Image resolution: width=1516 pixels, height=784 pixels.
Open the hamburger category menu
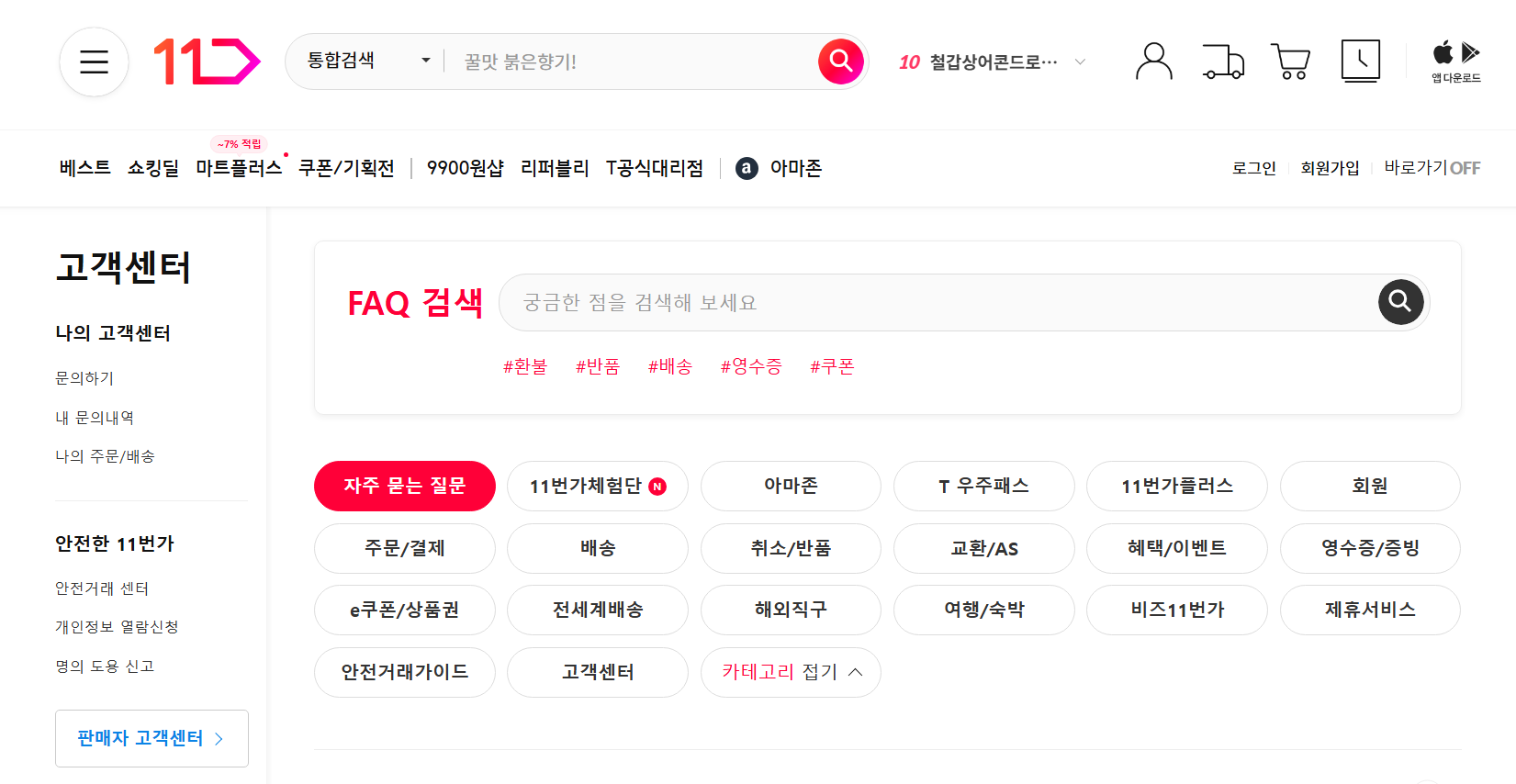pos(94,62)
